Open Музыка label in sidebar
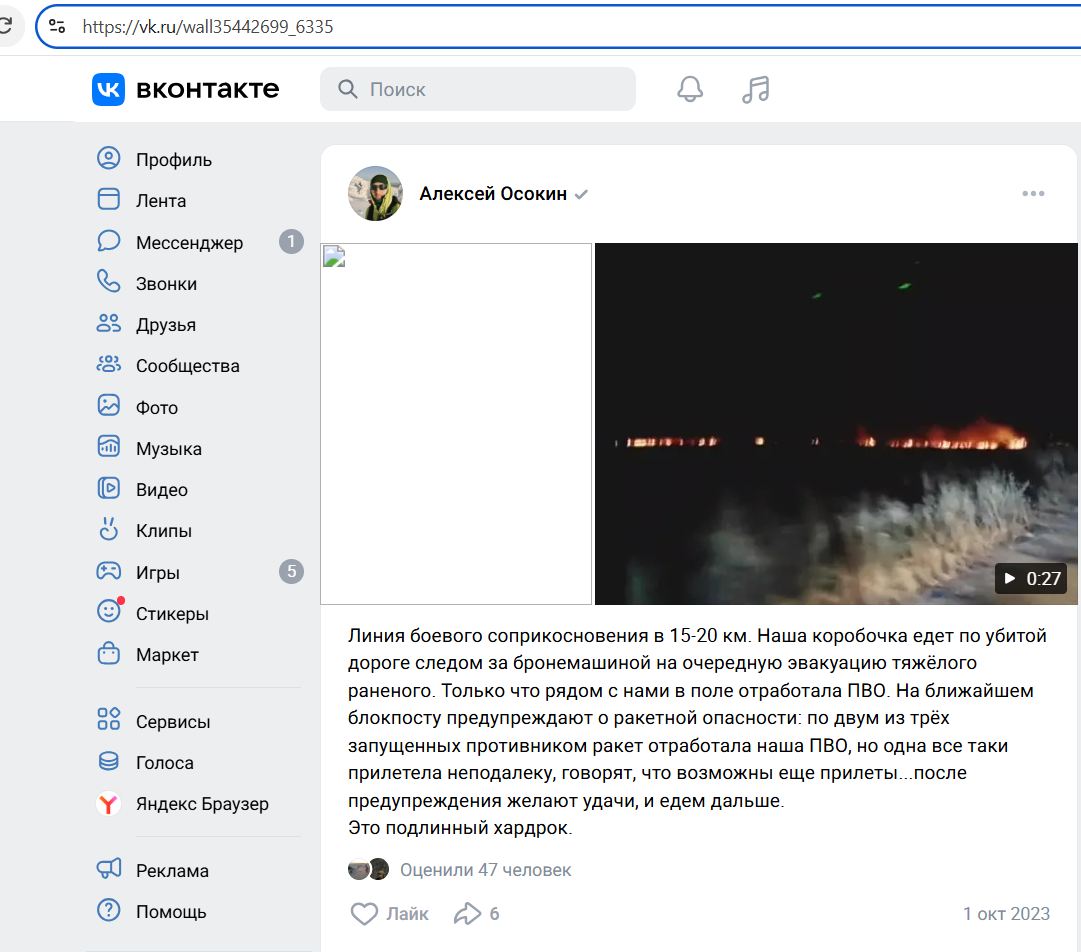Screen dimensions: 1081x952 click(x=169, y=449)
